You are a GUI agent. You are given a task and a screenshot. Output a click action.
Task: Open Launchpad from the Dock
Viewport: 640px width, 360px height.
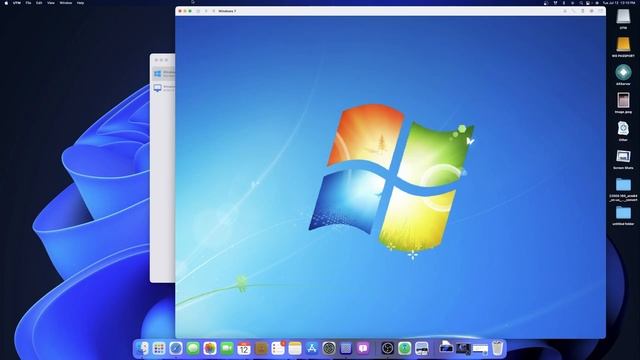[159, 348]
